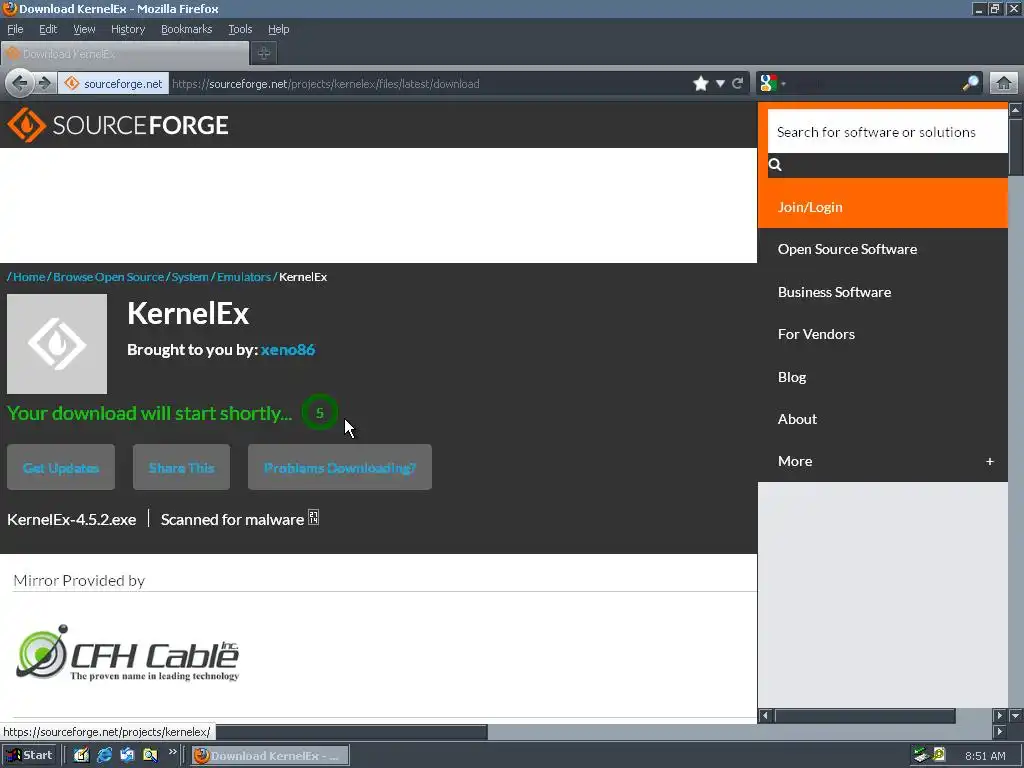Open the Google search engine selector
Image resolution: width=1024 pixels, height=768 pixels.
[x=772, y=84]
